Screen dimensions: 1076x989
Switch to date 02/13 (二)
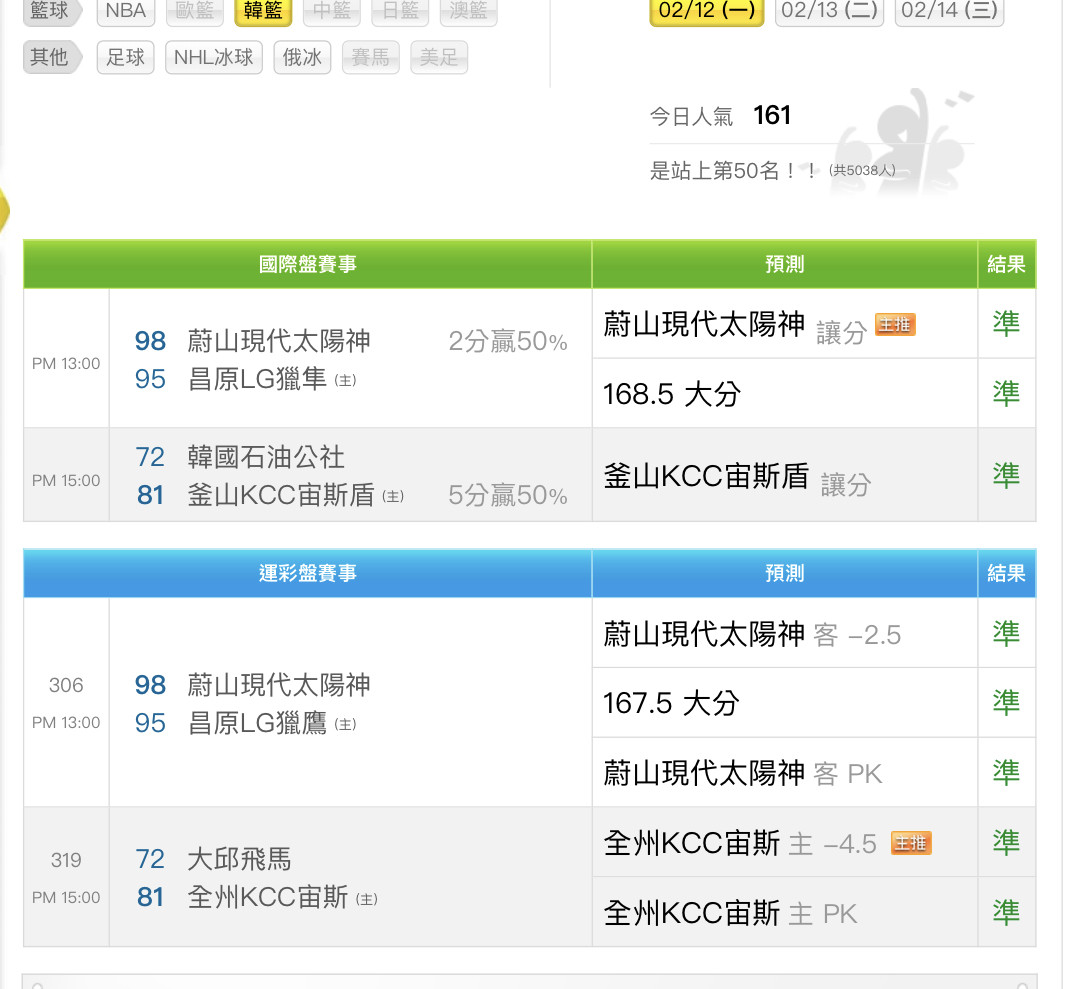point(830,11)
